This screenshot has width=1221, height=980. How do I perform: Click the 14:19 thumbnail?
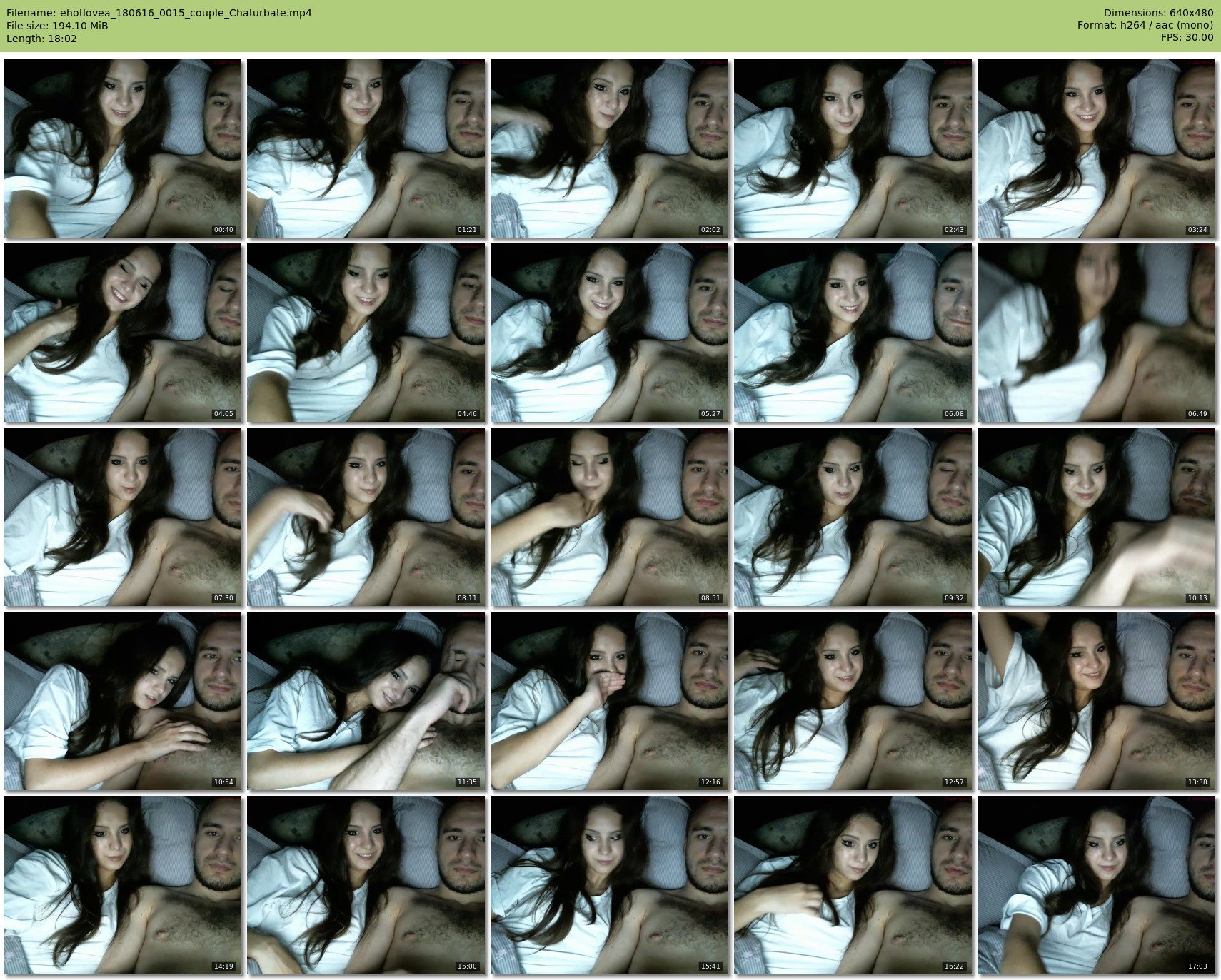[x=123, y=885]
